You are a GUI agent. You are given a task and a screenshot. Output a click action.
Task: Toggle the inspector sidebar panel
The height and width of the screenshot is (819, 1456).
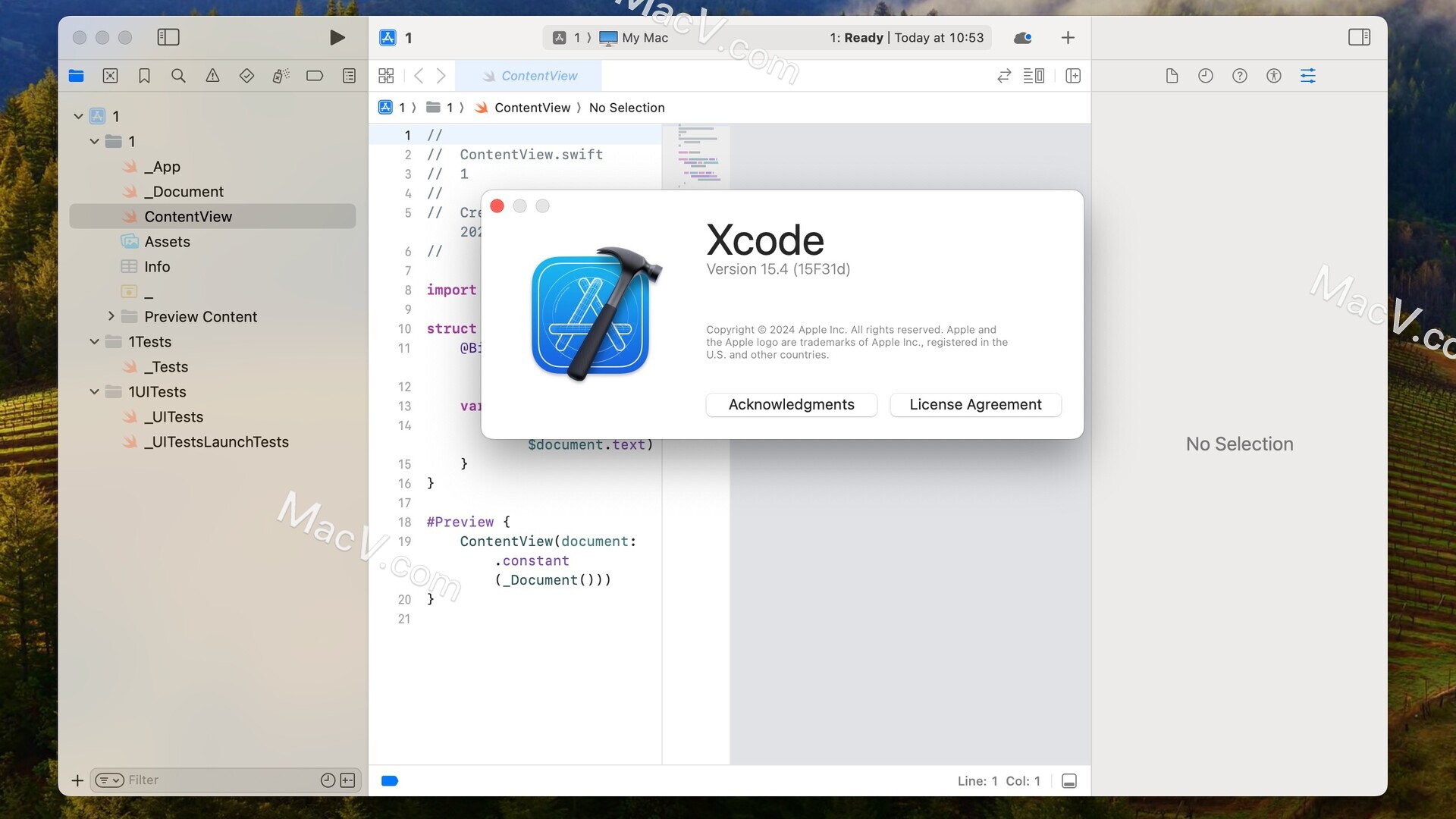coord(1359,37)
